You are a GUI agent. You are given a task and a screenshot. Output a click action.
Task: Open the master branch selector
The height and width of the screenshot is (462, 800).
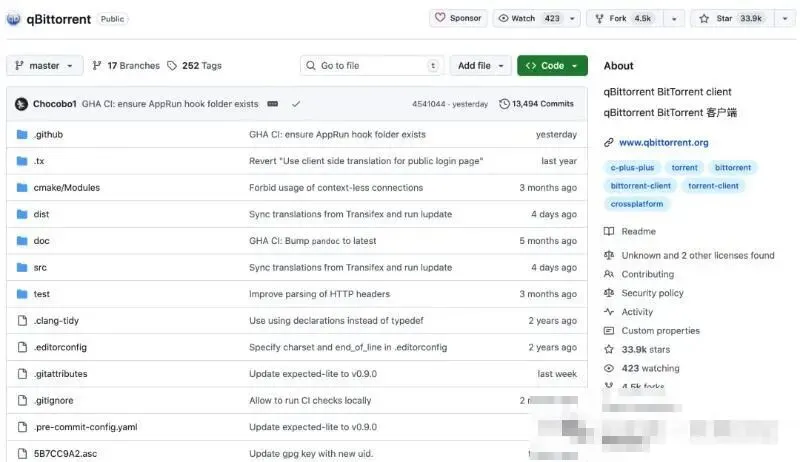(44, 65)
